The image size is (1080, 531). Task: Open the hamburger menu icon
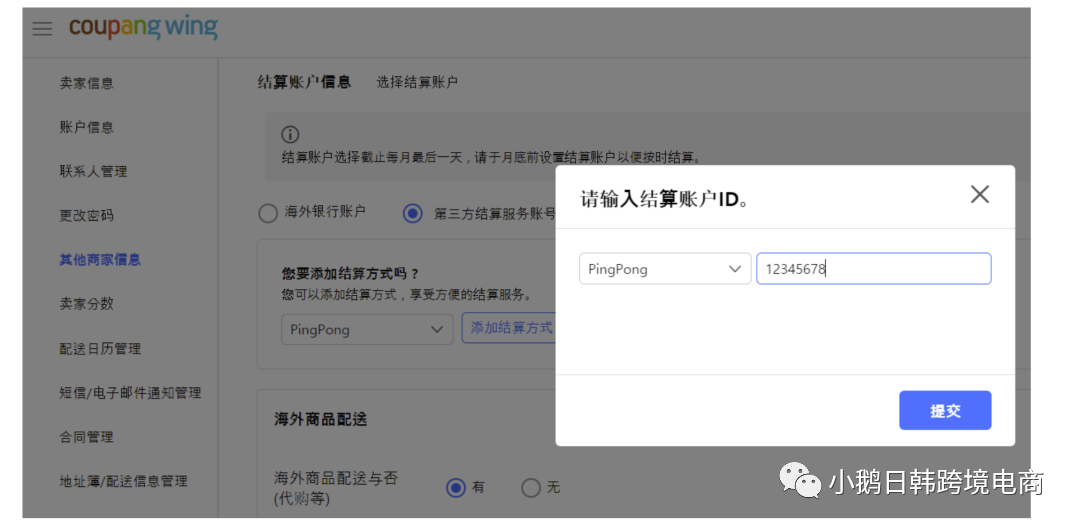point(43,29)
